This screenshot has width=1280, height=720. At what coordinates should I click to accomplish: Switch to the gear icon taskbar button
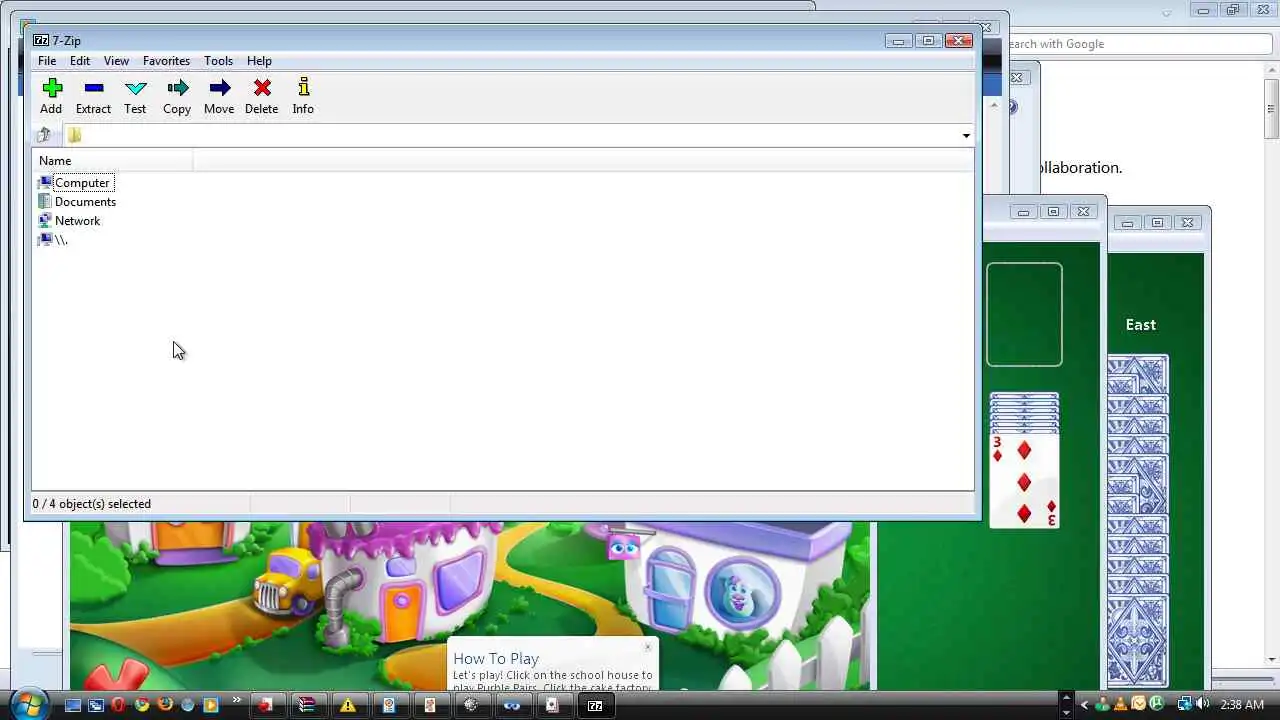pos(470,705)
